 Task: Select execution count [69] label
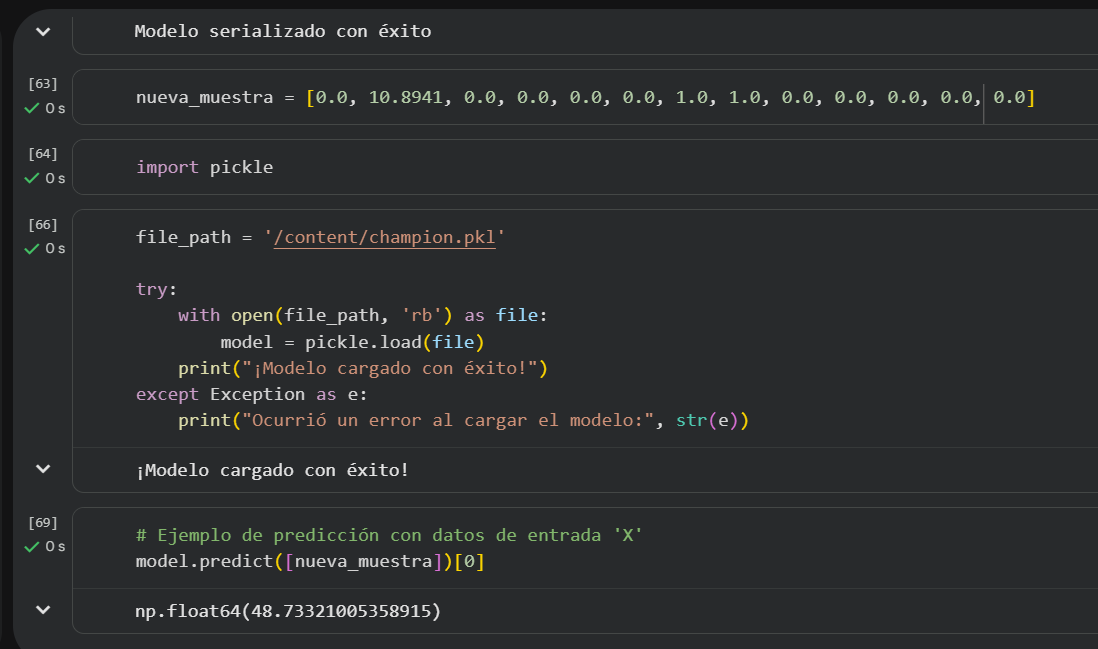coord(43,522)
